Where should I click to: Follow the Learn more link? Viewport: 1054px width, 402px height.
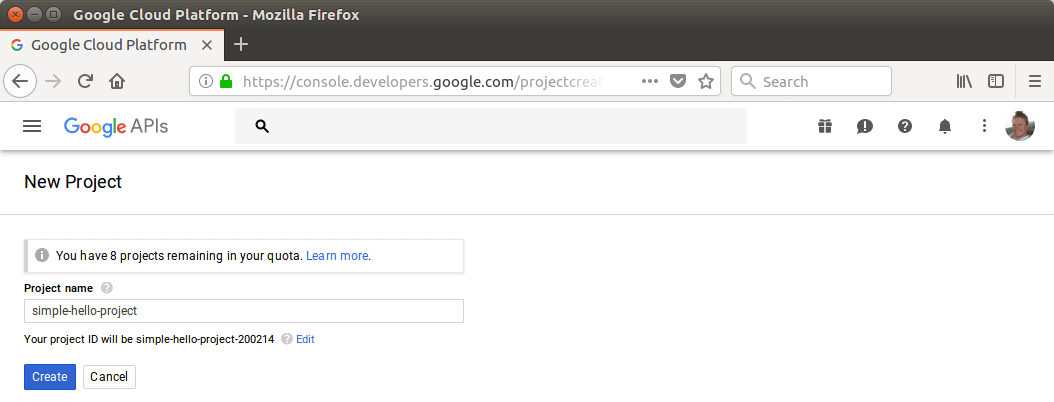pyautogui.click(x=337, y=256)
